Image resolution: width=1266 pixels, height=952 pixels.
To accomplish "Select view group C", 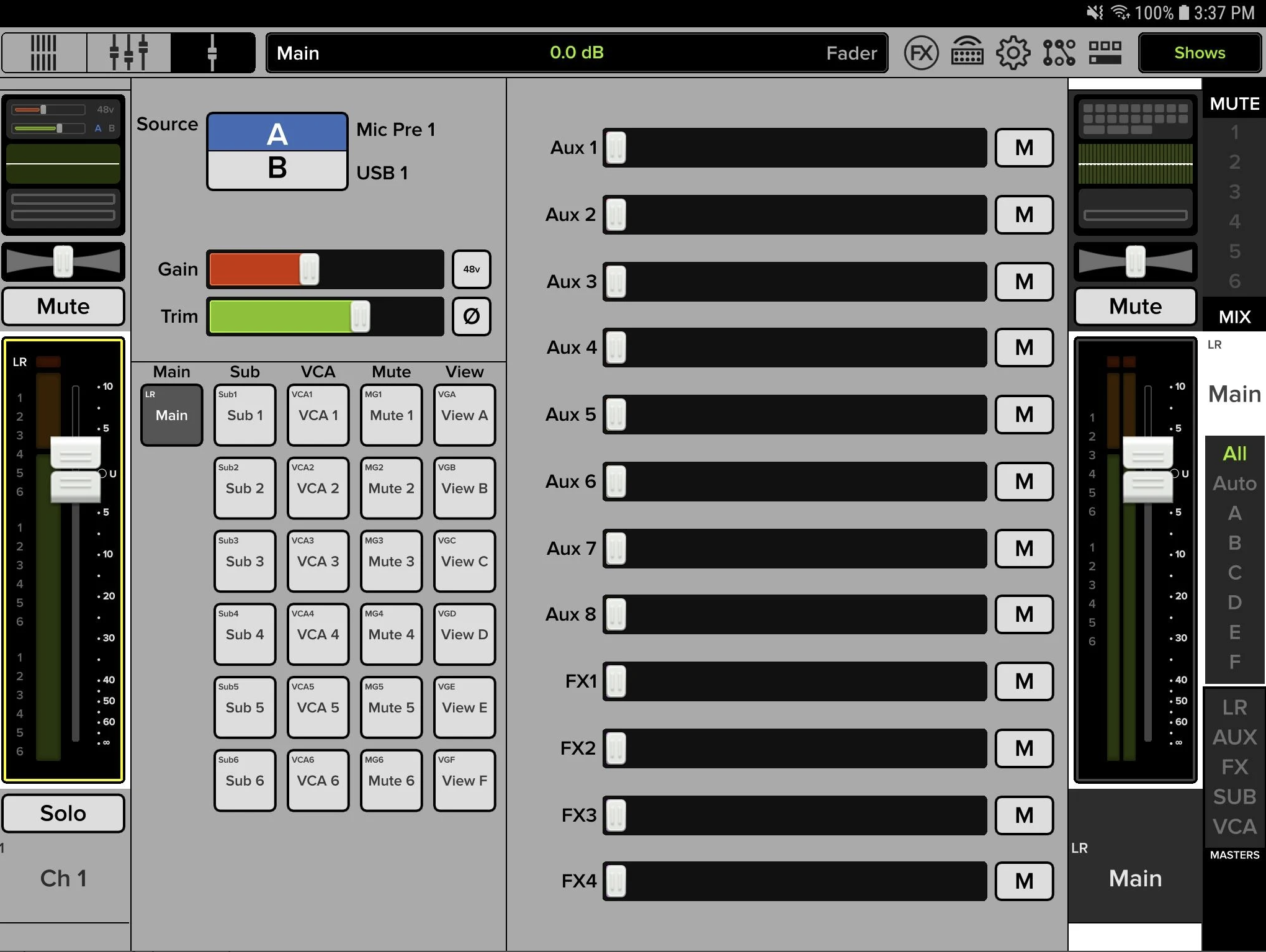I will pyautogui.click(x=1234, y=573).
